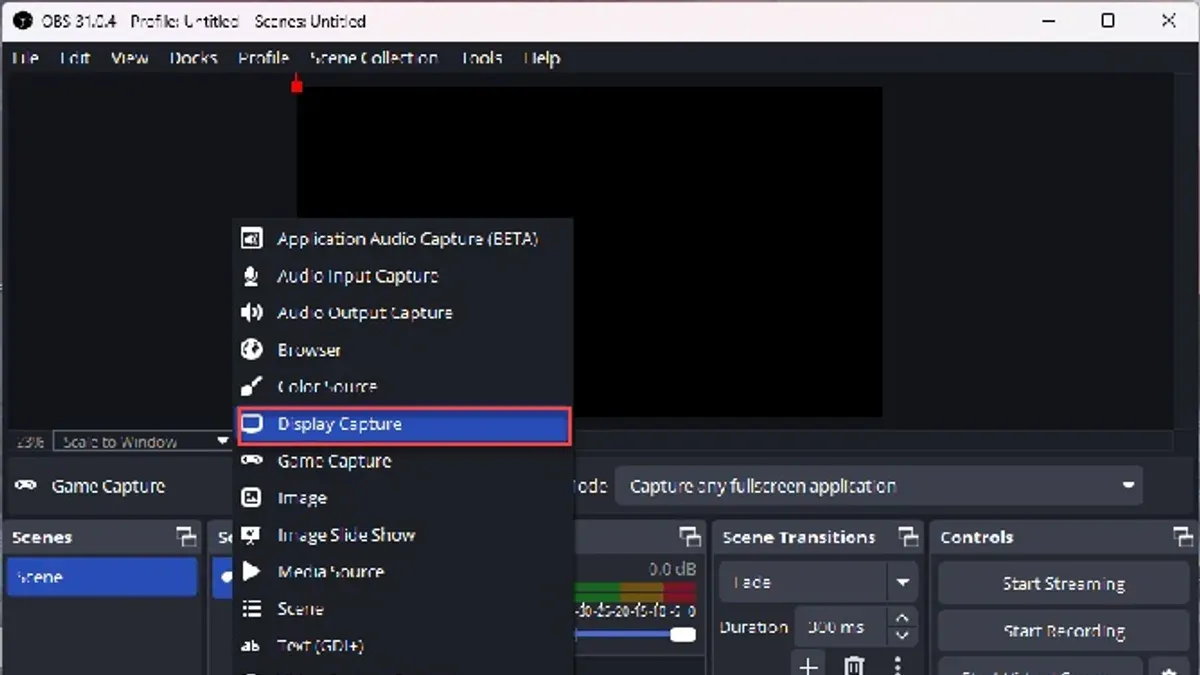Viewport: 1200px width, 675px height.
Task: Click the gamepad icon in the menu's Game Capture row
Action: [x=252, y=461]
